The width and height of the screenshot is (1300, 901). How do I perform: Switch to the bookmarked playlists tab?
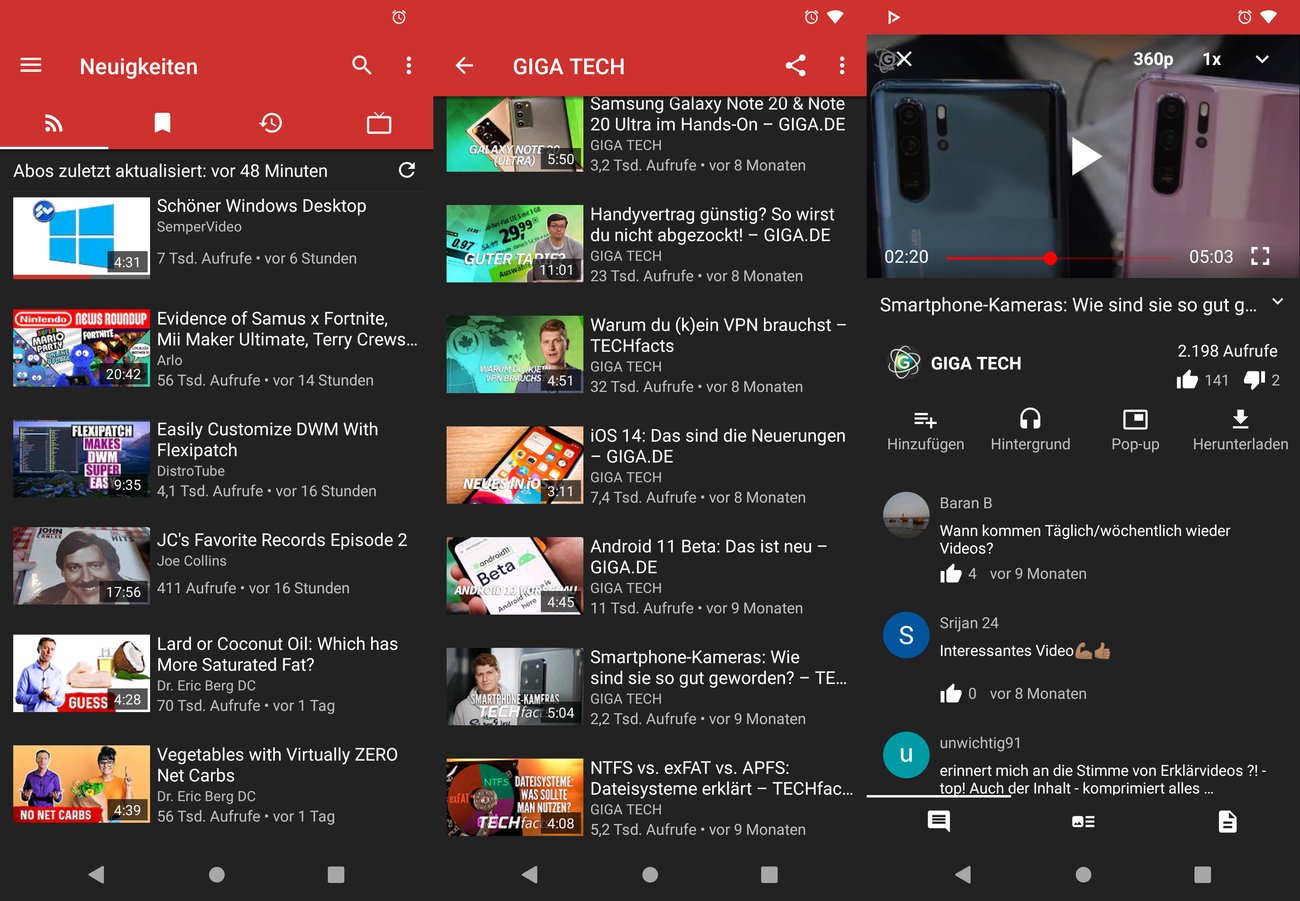point(162,123)
